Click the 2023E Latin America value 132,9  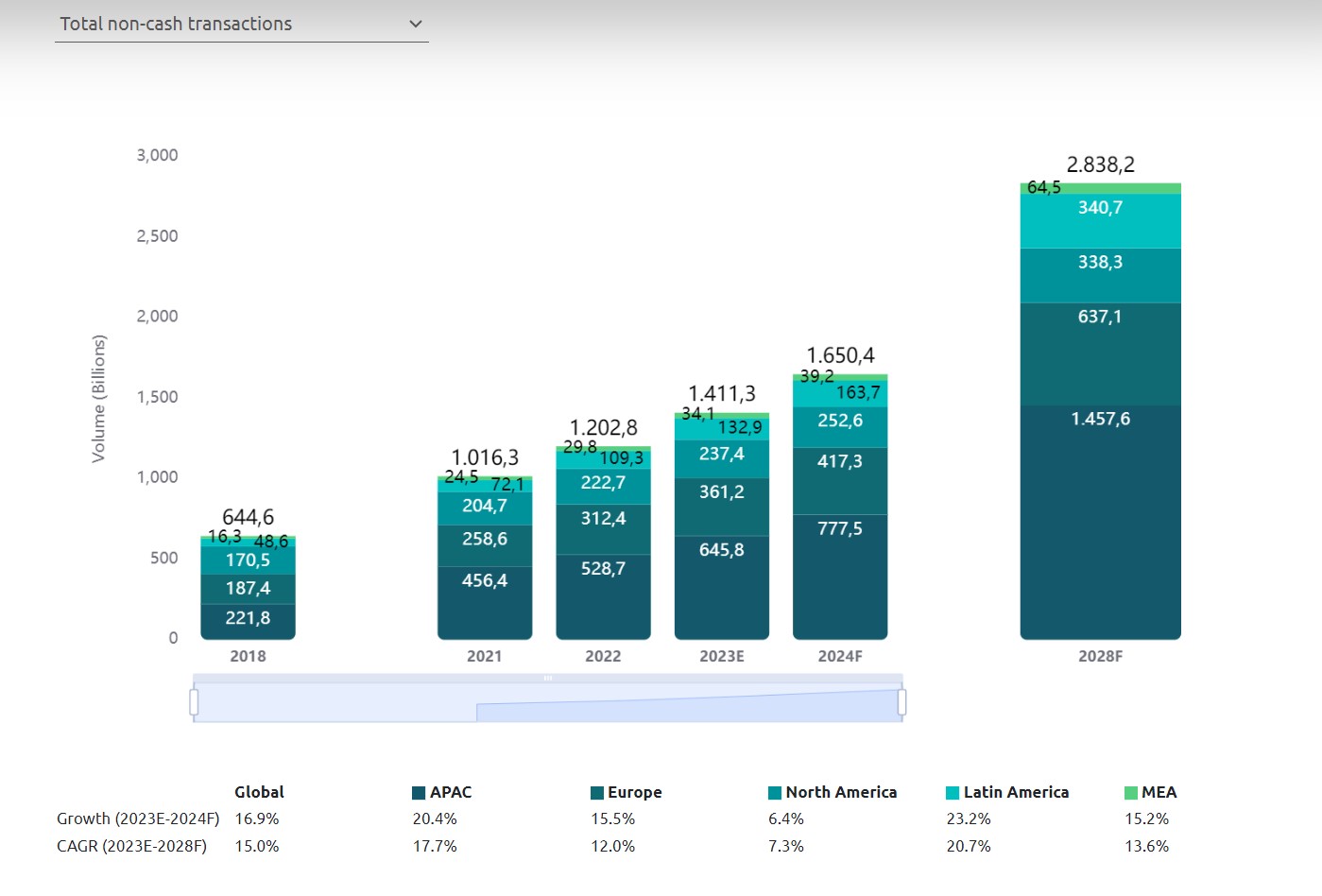click(x=740, y=427)
